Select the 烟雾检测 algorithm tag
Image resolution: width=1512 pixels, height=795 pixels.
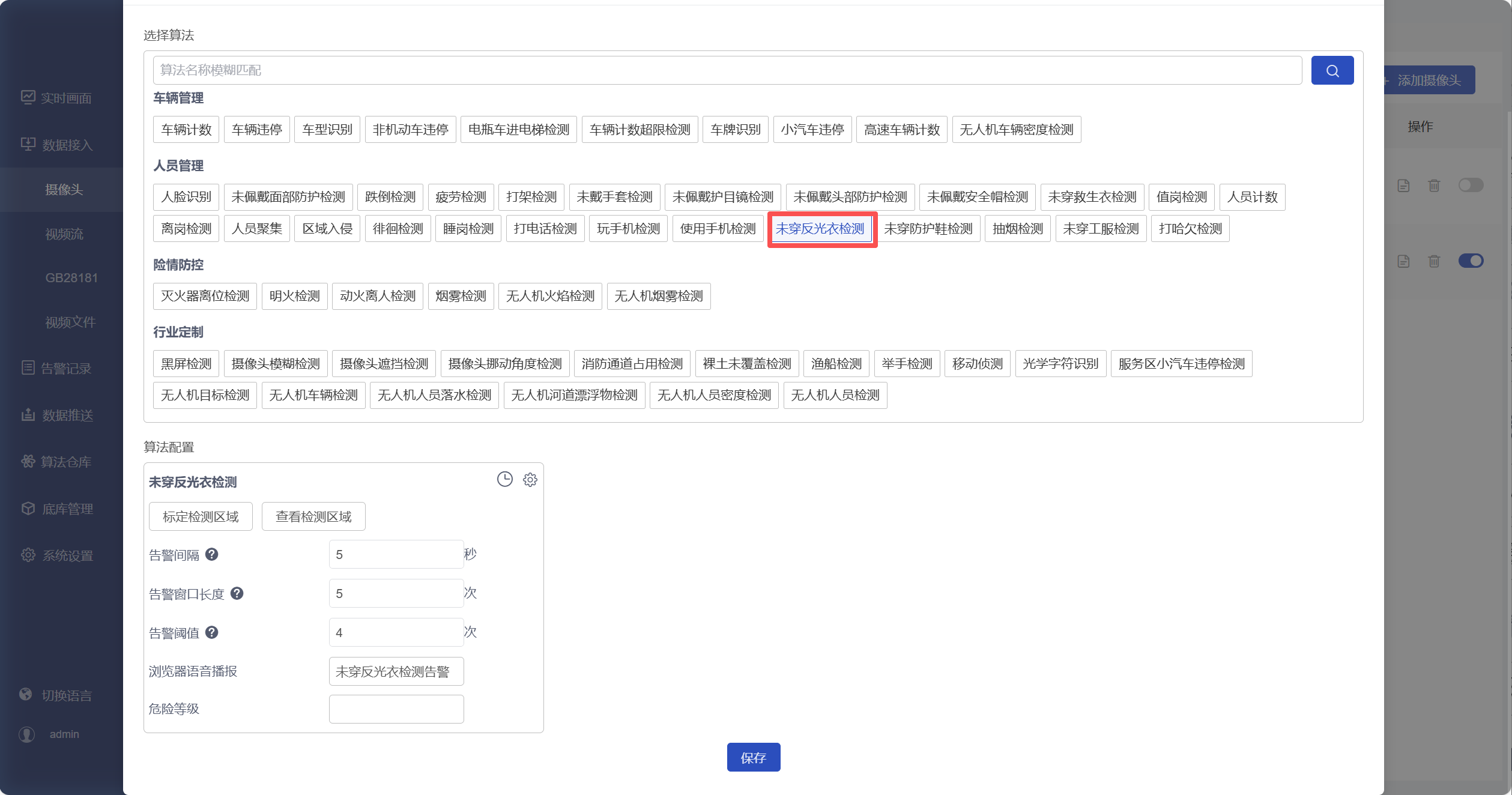click(461, 296)
